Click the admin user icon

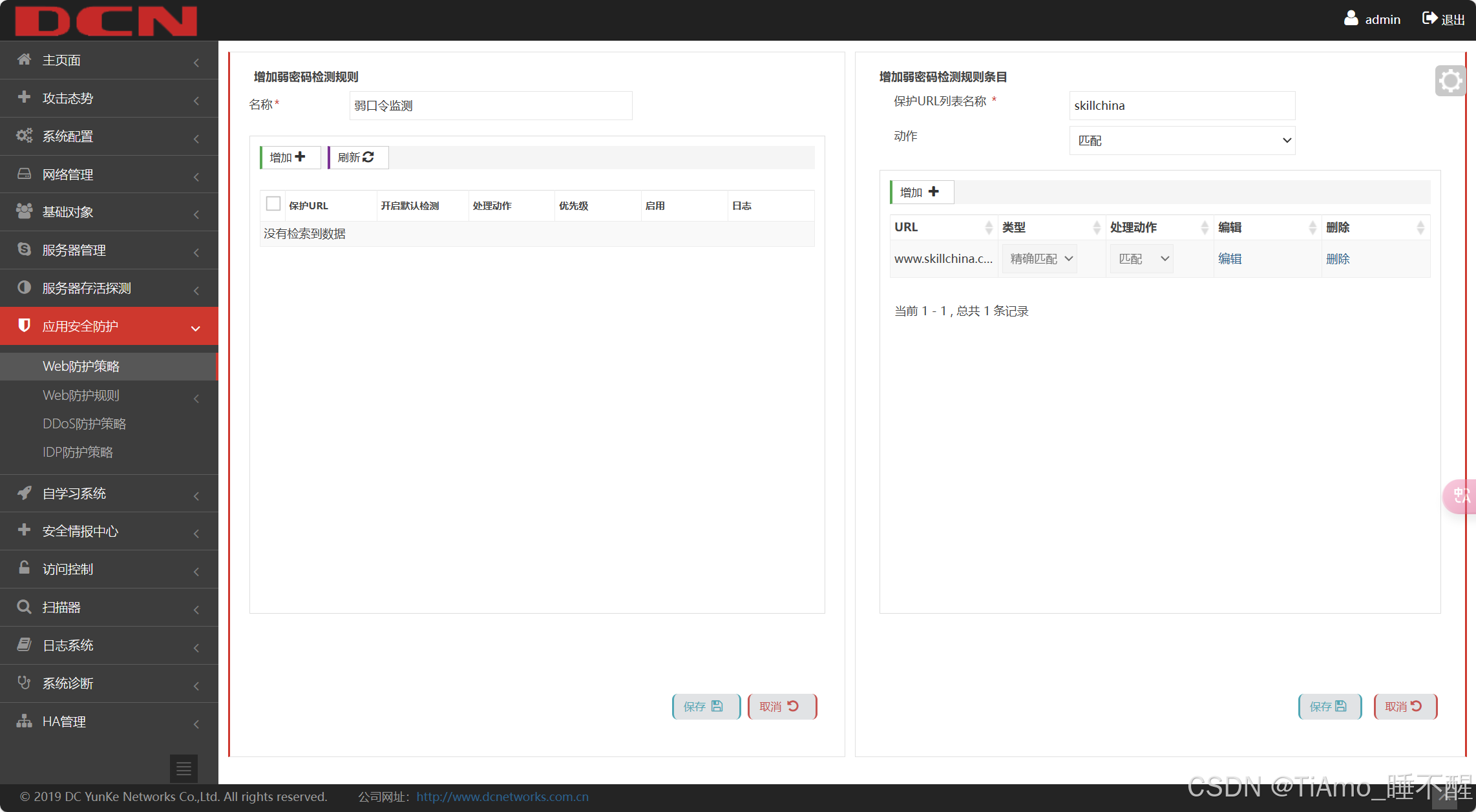click(x=1351, y=18)
